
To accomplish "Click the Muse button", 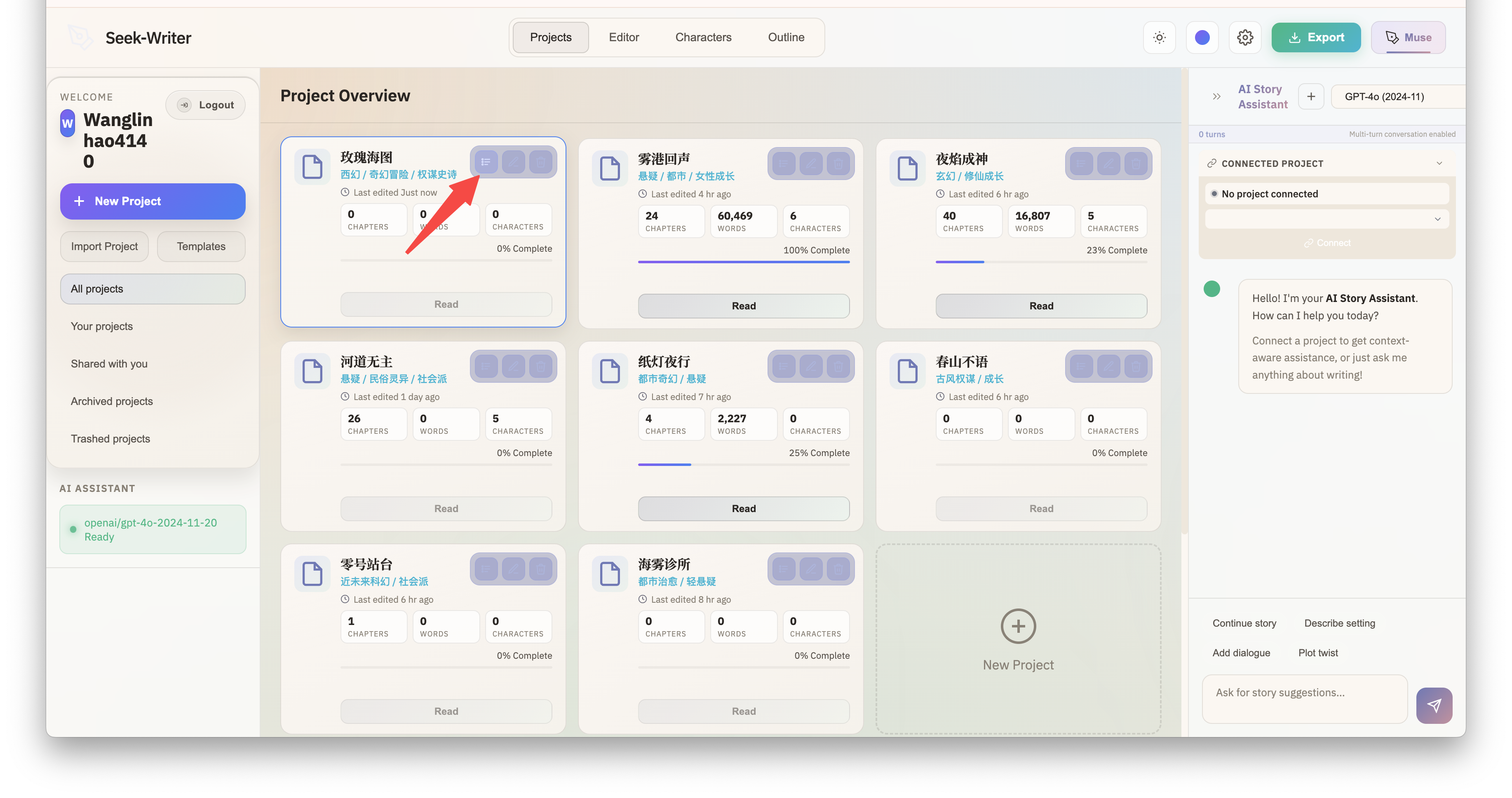I will 1408,37.
